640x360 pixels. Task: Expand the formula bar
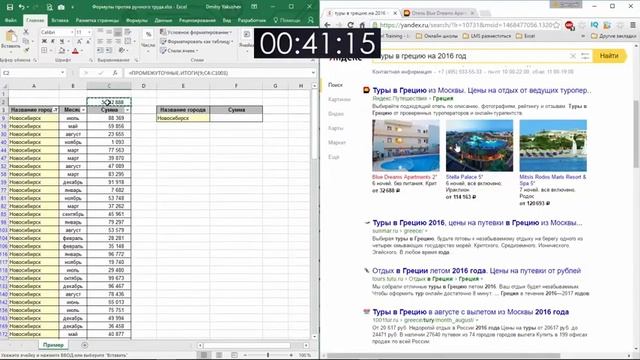coord(313,73)
